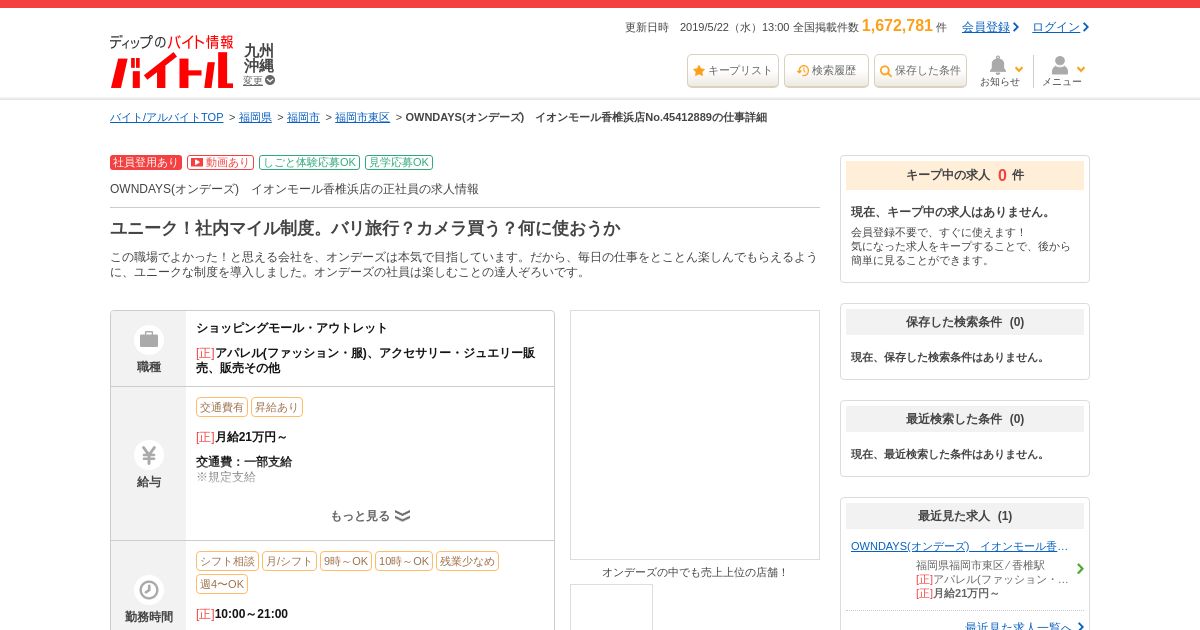The width and height of the screenshot is (1200, 630).
Task: Click the バイトル site logo
Action: pos(171,61)
